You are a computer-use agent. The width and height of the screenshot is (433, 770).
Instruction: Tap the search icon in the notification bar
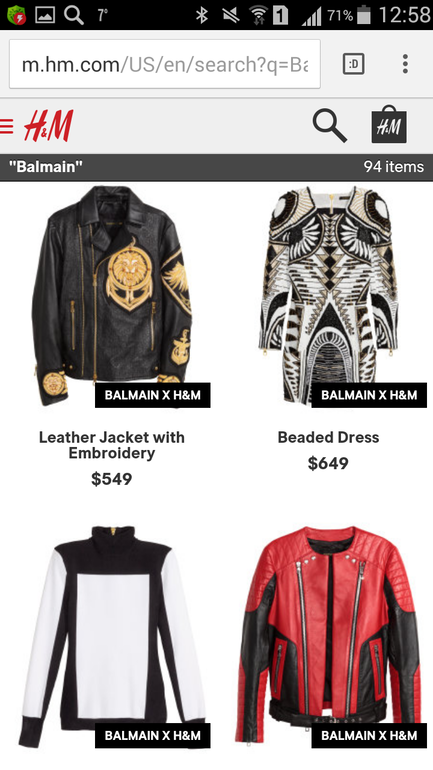click(73, 15)
